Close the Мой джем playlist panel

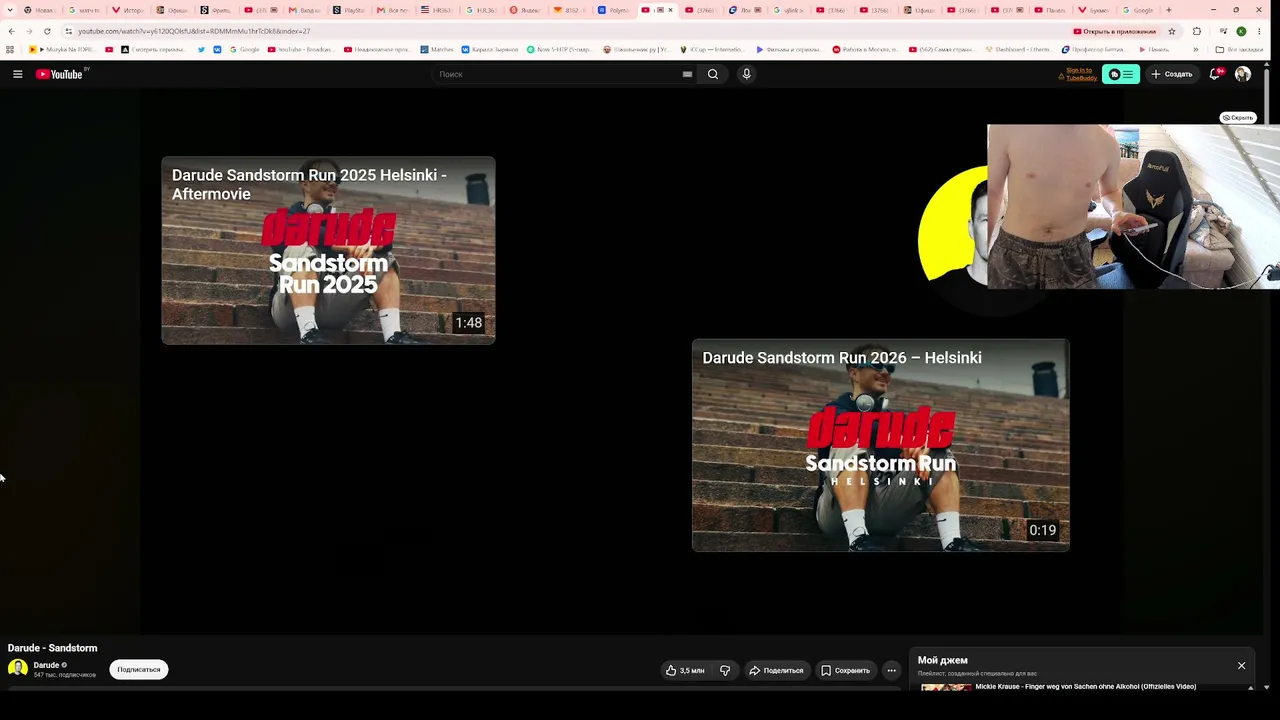1242,666
